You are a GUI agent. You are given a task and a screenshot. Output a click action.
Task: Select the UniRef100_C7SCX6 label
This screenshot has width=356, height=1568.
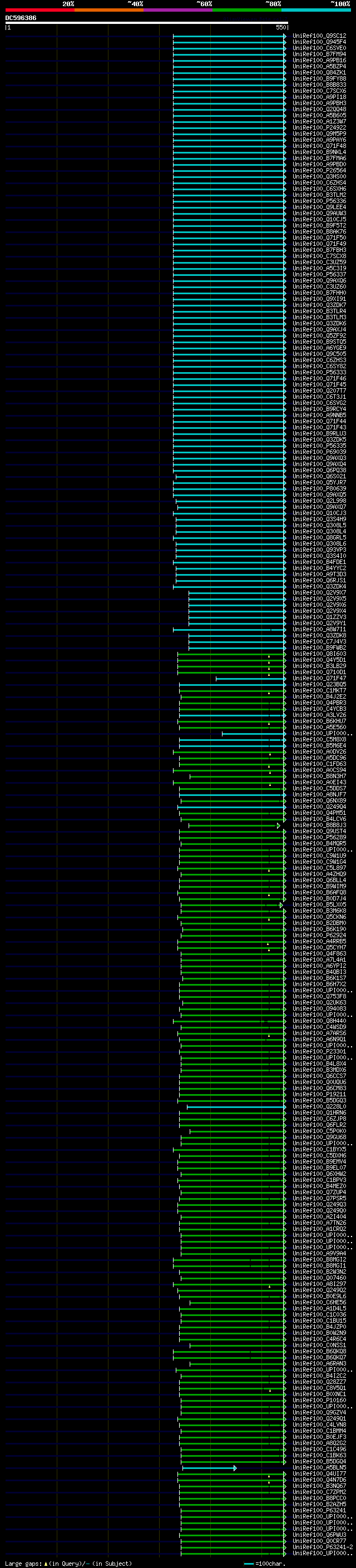point(319,91)
